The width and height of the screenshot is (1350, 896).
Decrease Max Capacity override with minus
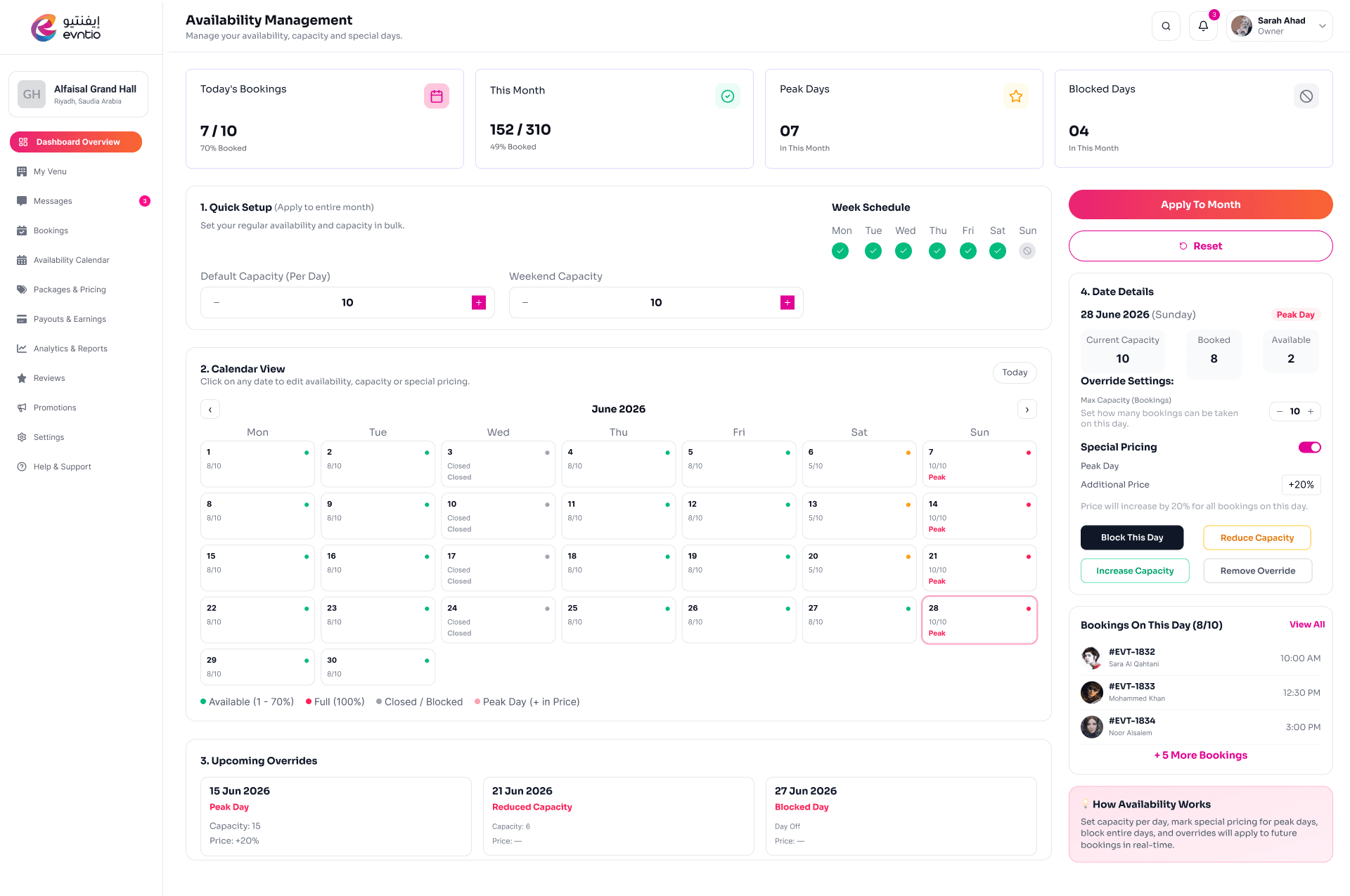(x=1280, y=412)
